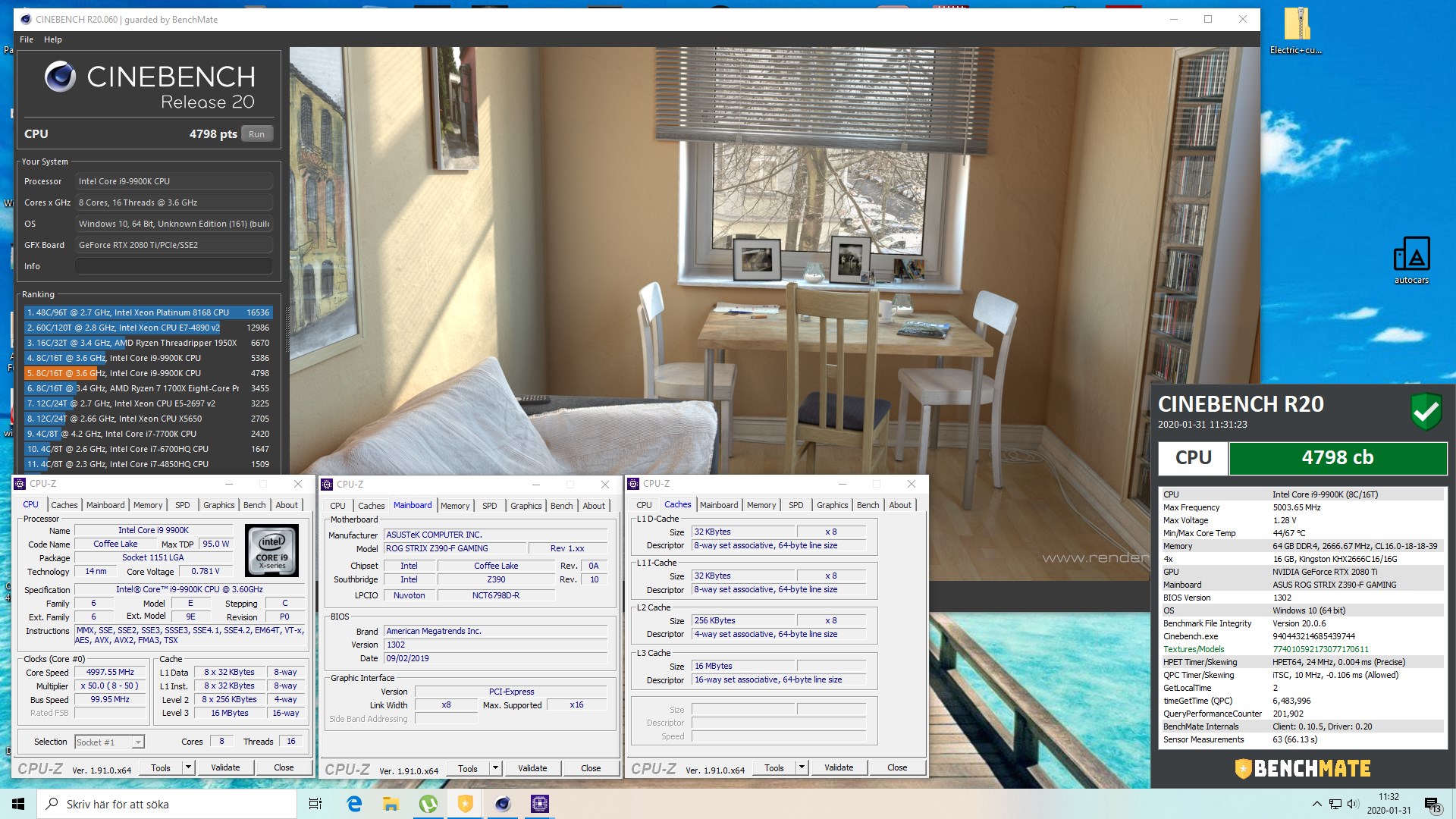Open the Help menu in Cinebench
The height and width of the screenshot is (819, 1456).
pos(53,39)
